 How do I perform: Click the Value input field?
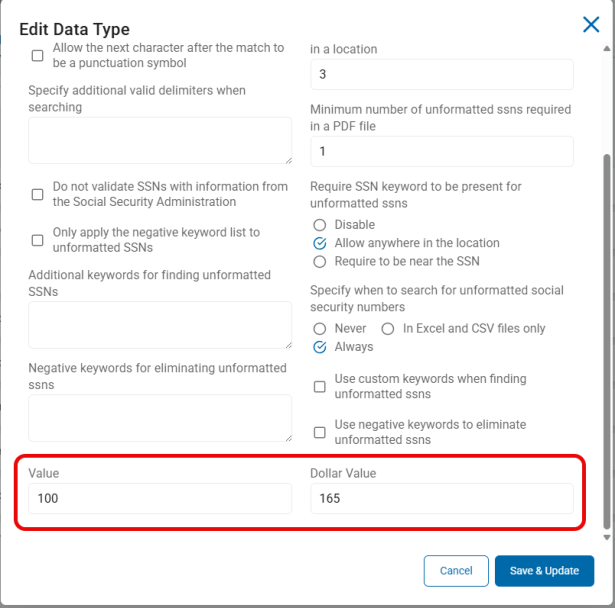pos(160,498)
